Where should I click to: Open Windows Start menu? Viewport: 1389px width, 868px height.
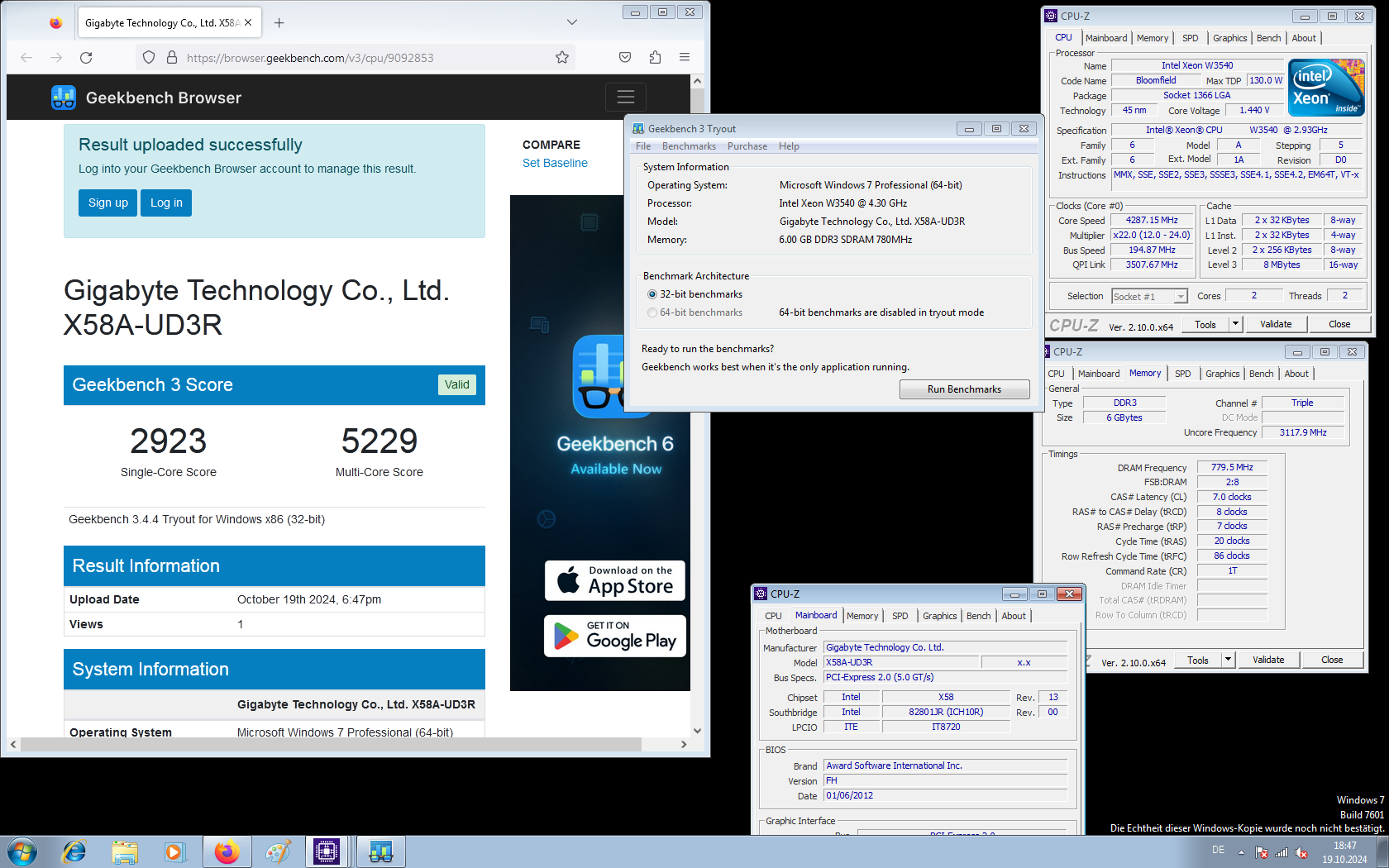[22, 851]
